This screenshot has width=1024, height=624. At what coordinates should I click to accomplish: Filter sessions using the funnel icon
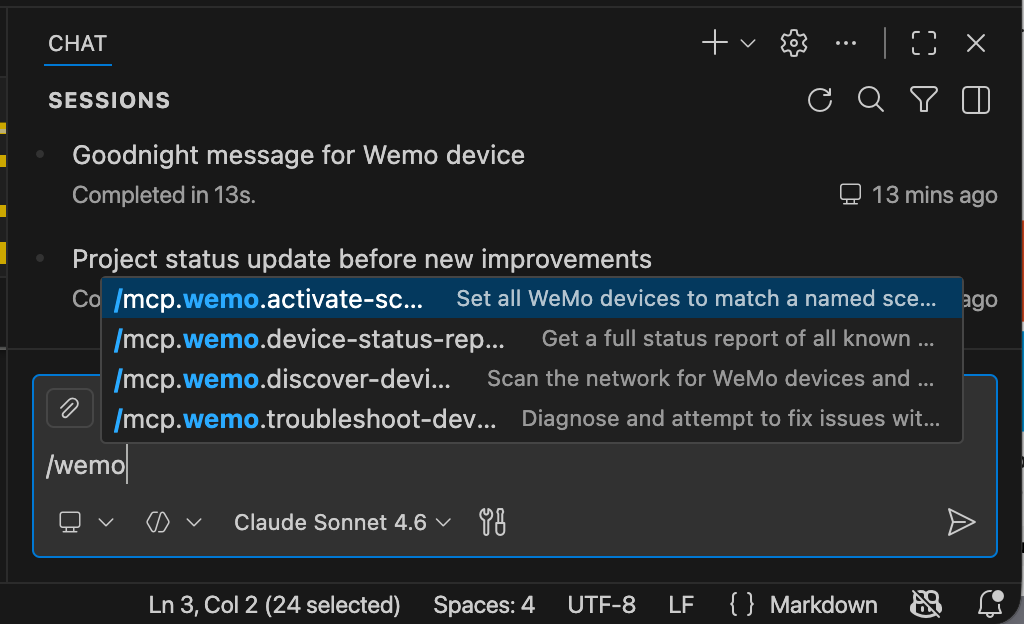tap(923, 100)
